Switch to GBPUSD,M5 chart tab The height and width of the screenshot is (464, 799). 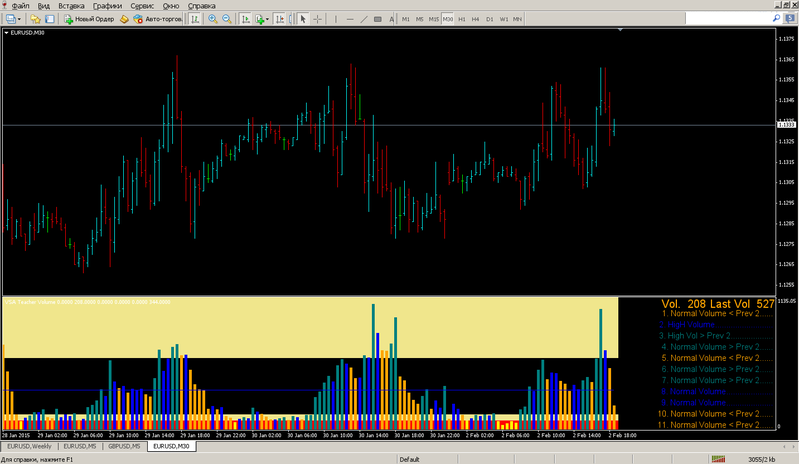pyautogui.click(x=124, y=446)
